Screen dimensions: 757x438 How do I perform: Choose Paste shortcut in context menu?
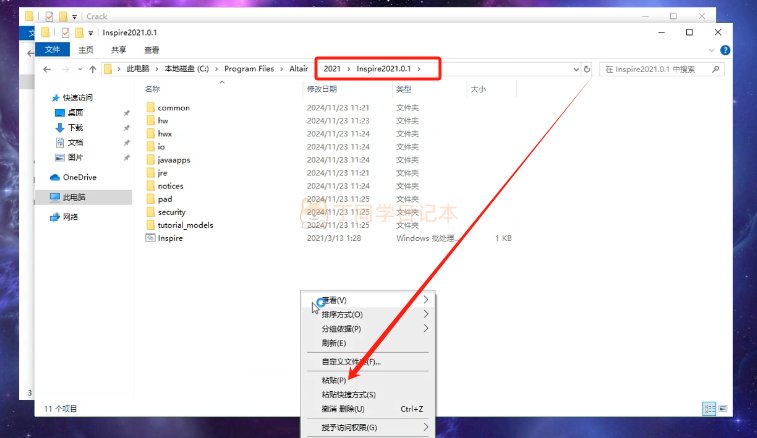(368, 395)
